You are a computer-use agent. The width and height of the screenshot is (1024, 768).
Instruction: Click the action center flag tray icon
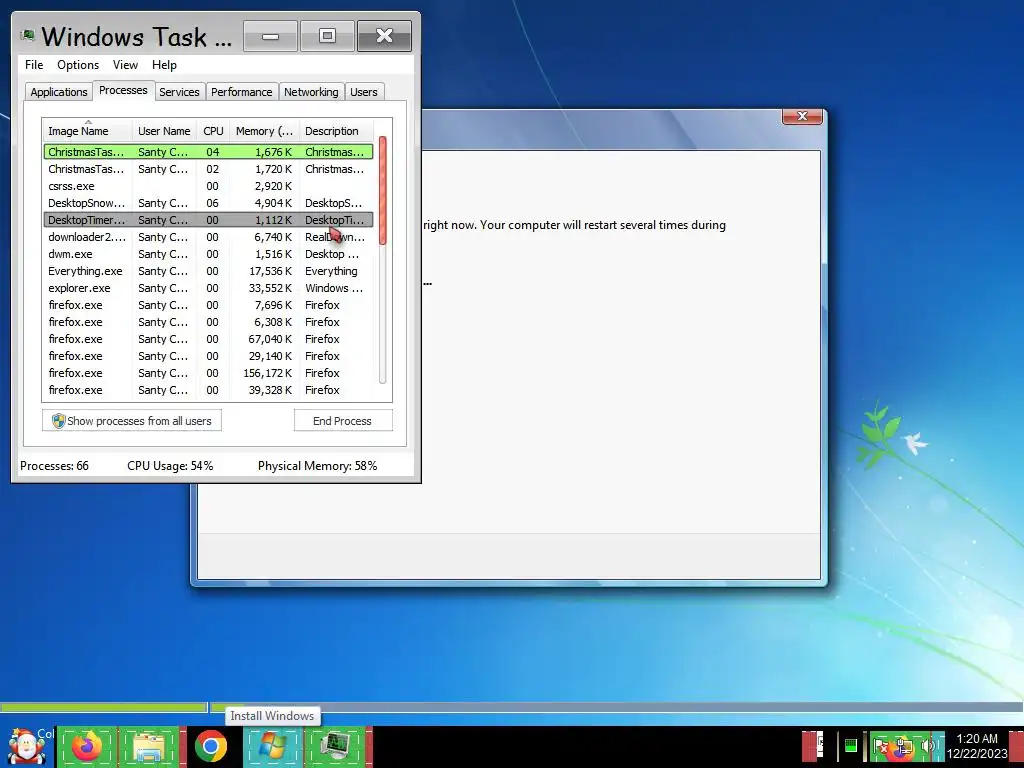tap(881, 746)
